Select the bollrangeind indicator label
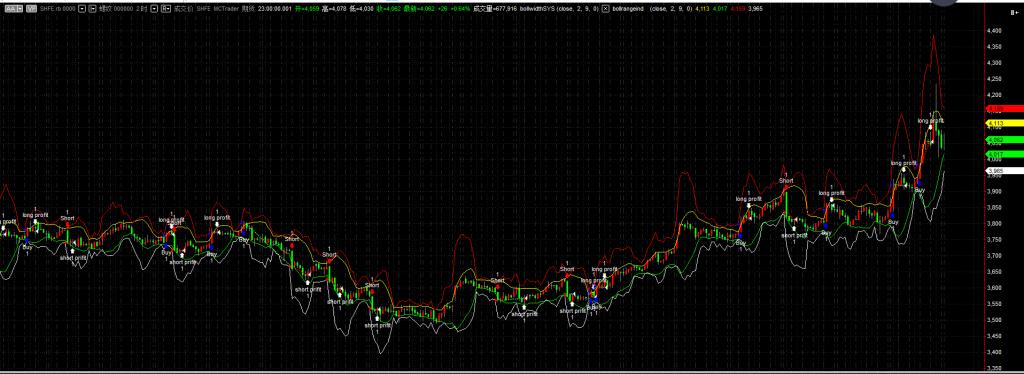The height and width of the screenshot is (374, 1024). (628, 8)
